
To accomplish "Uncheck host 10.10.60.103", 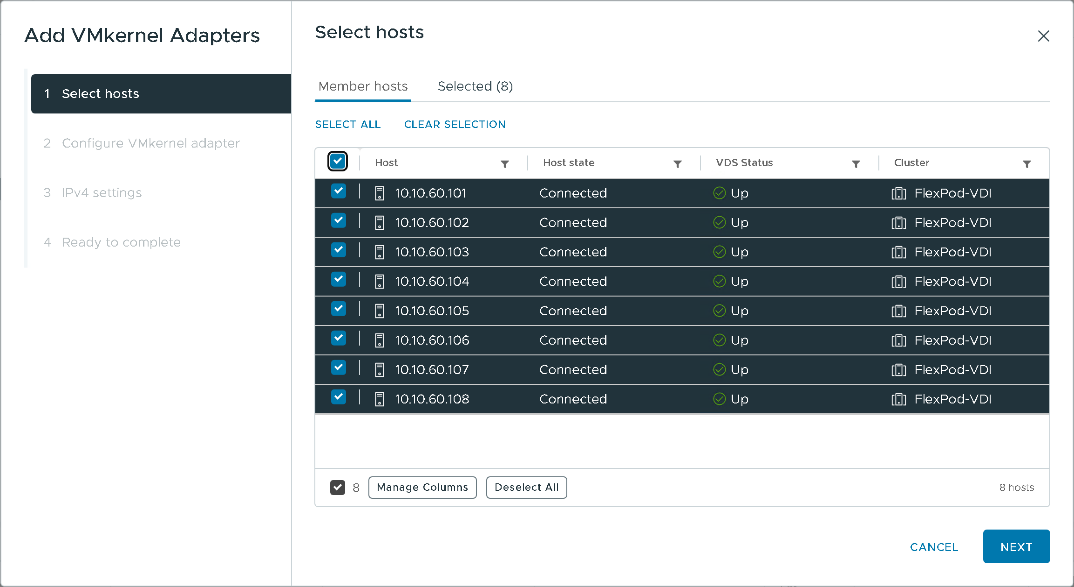I will (x=338, y=250).
